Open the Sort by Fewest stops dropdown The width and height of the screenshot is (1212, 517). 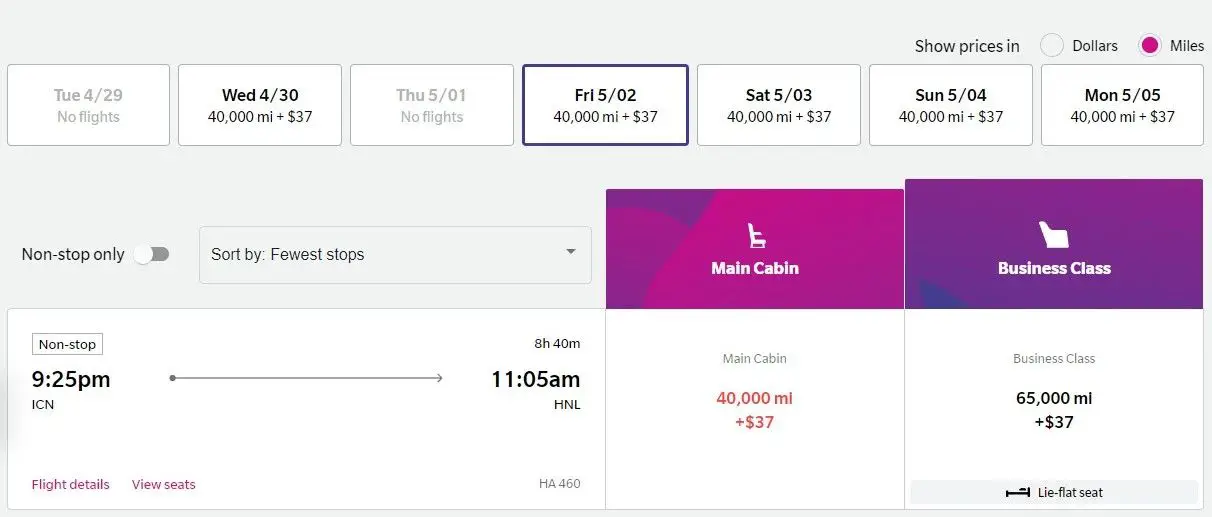tap(395, 254)
